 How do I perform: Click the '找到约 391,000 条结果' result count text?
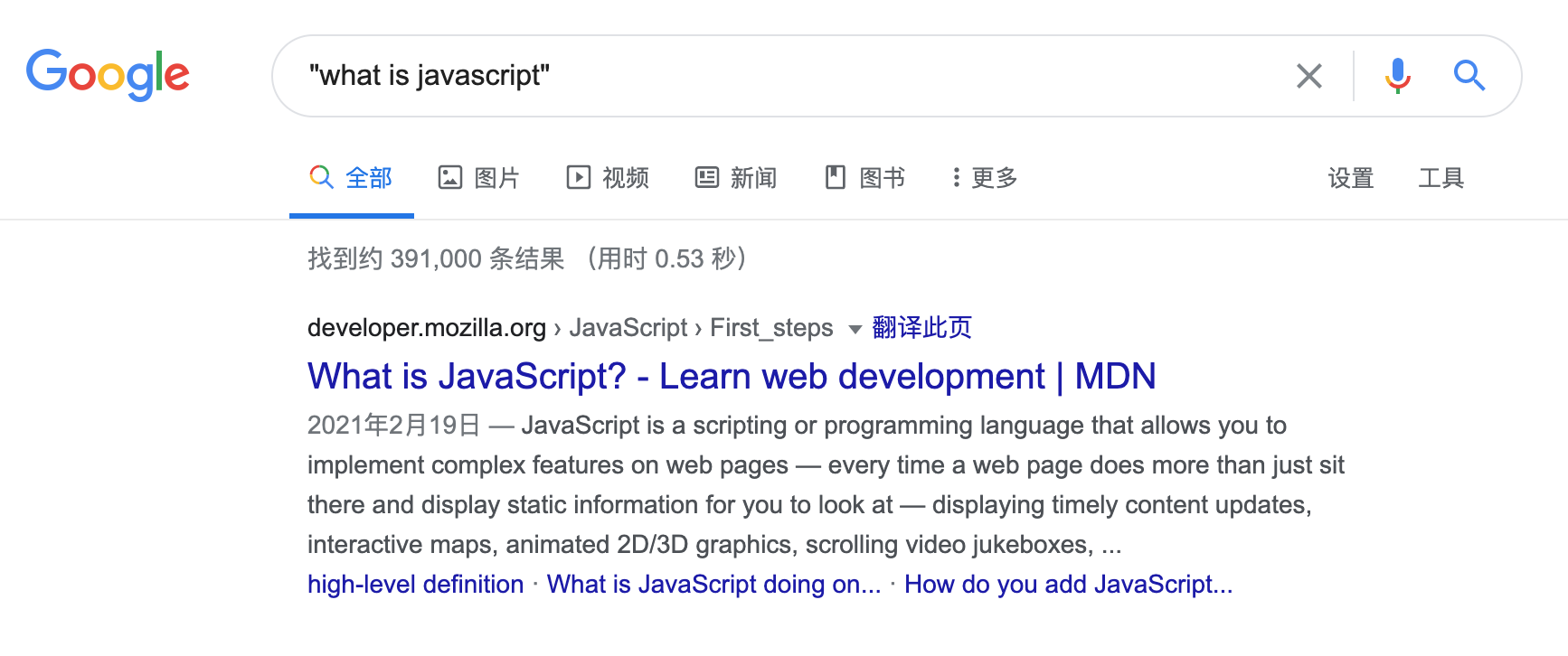coord(436,259)
